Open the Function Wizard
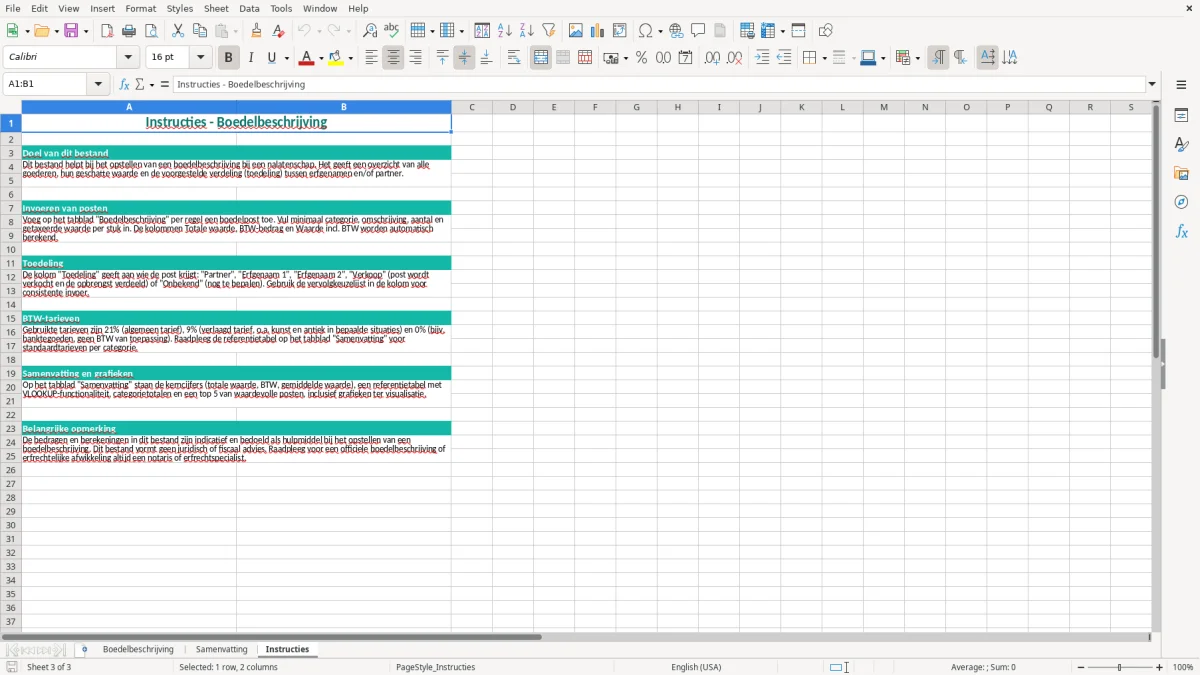 (124, 84)
